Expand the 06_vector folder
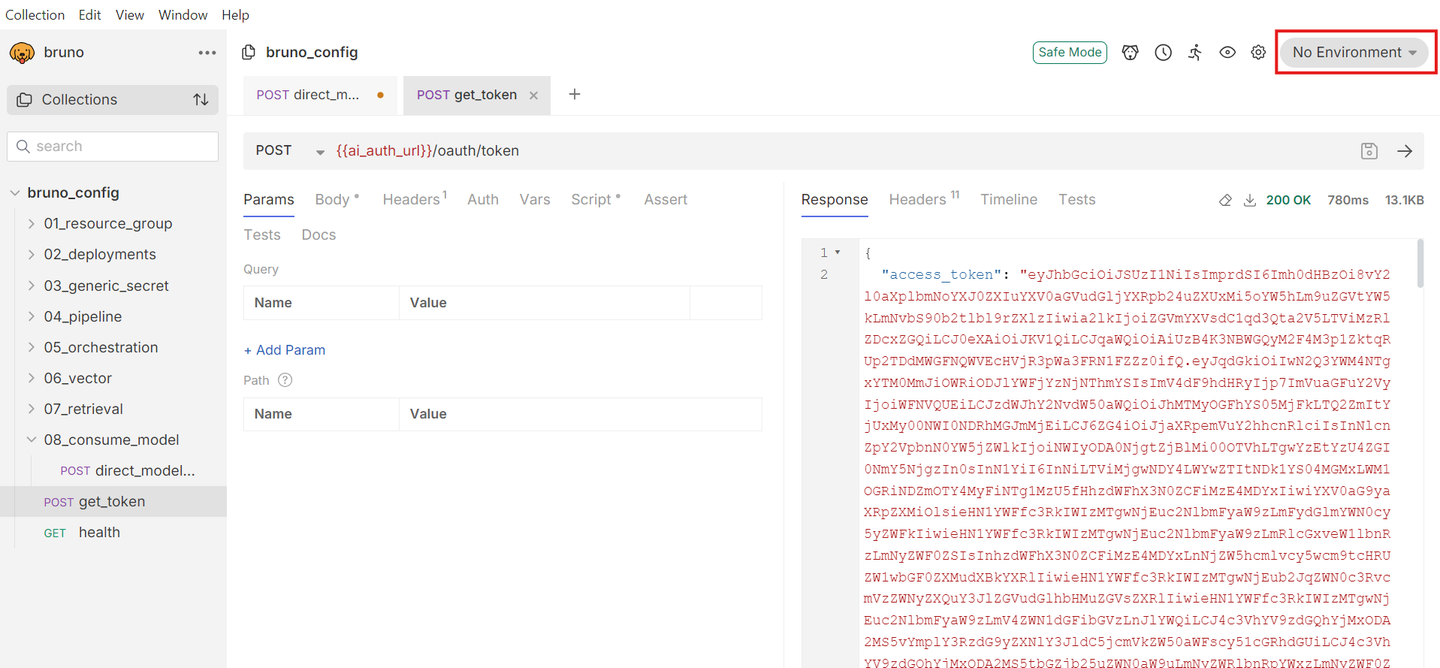Screen dimensions: 1440x668 (31, 379)
